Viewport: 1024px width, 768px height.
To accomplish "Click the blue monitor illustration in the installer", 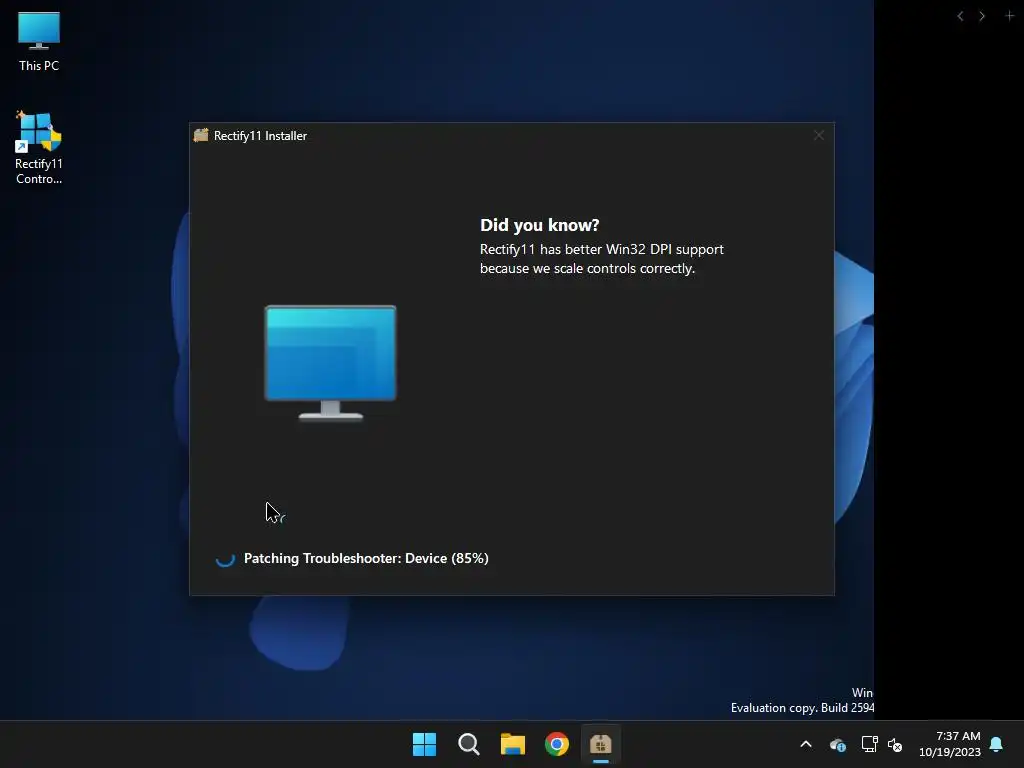I will (x=330, y=363).
